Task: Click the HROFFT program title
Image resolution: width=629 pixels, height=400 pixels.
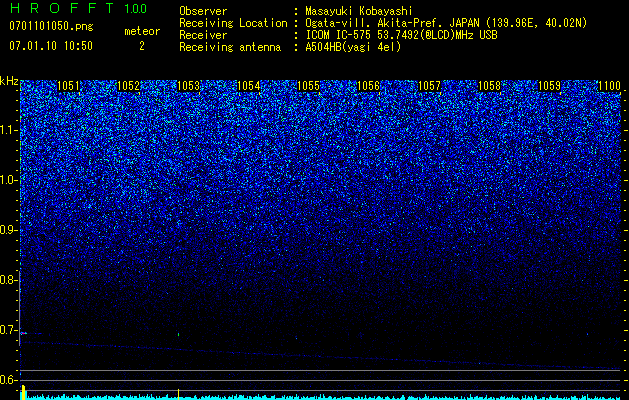Action: 63,8
